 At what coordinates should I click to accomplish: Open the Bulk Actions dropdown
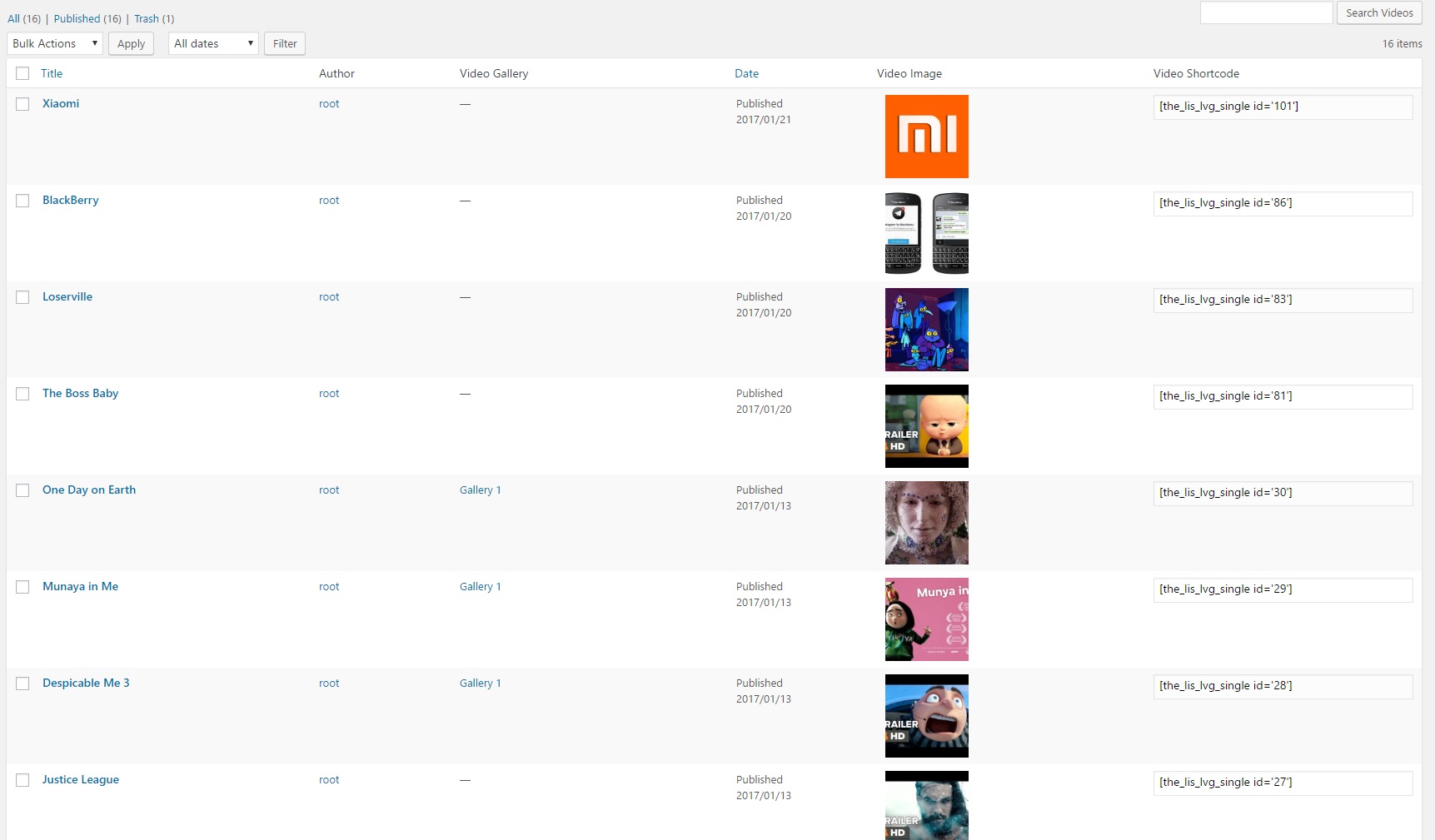click(55, 43)
